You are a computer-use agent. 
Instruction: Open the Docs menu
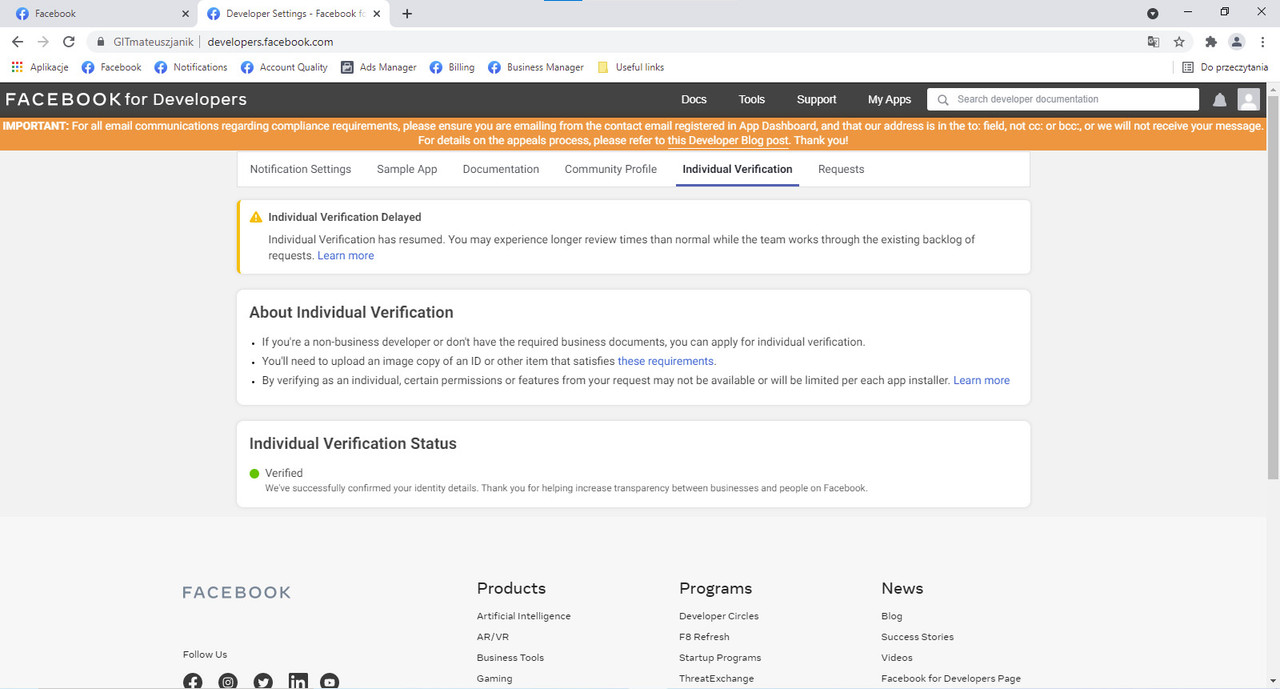pos(694,99)
